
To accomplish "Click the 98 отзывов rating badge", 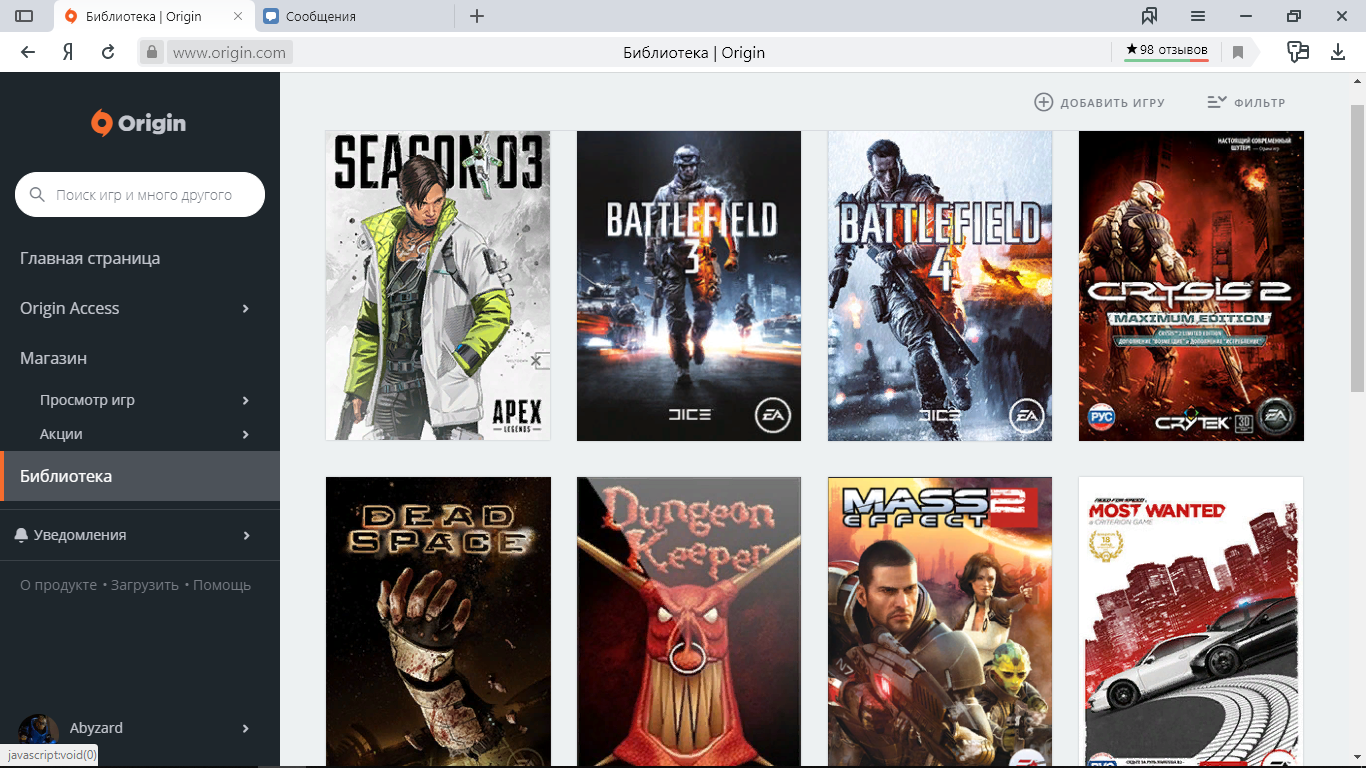I will [1166, 50].
